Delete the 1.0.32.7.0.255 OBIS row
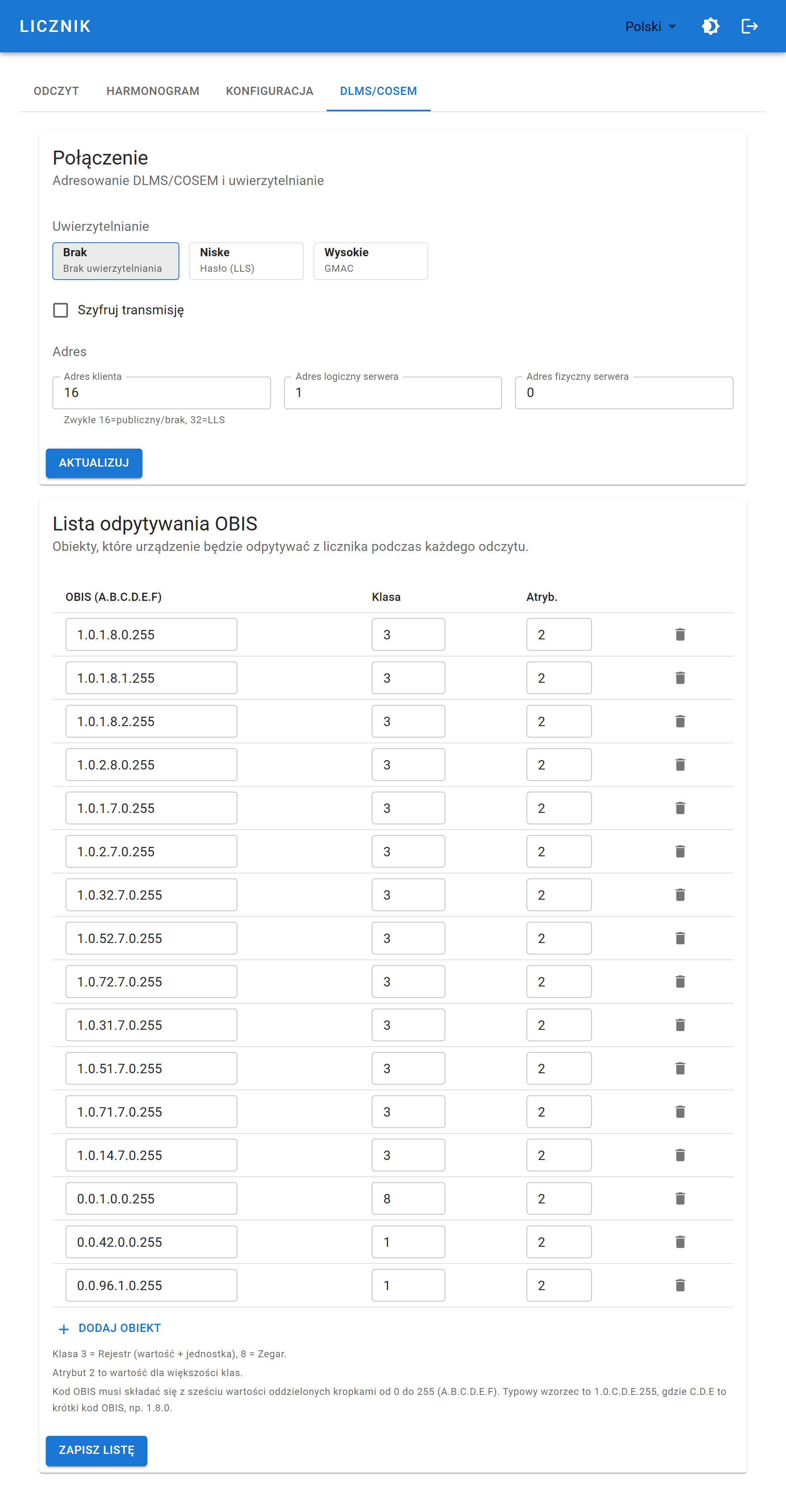 tap(680, 895)
